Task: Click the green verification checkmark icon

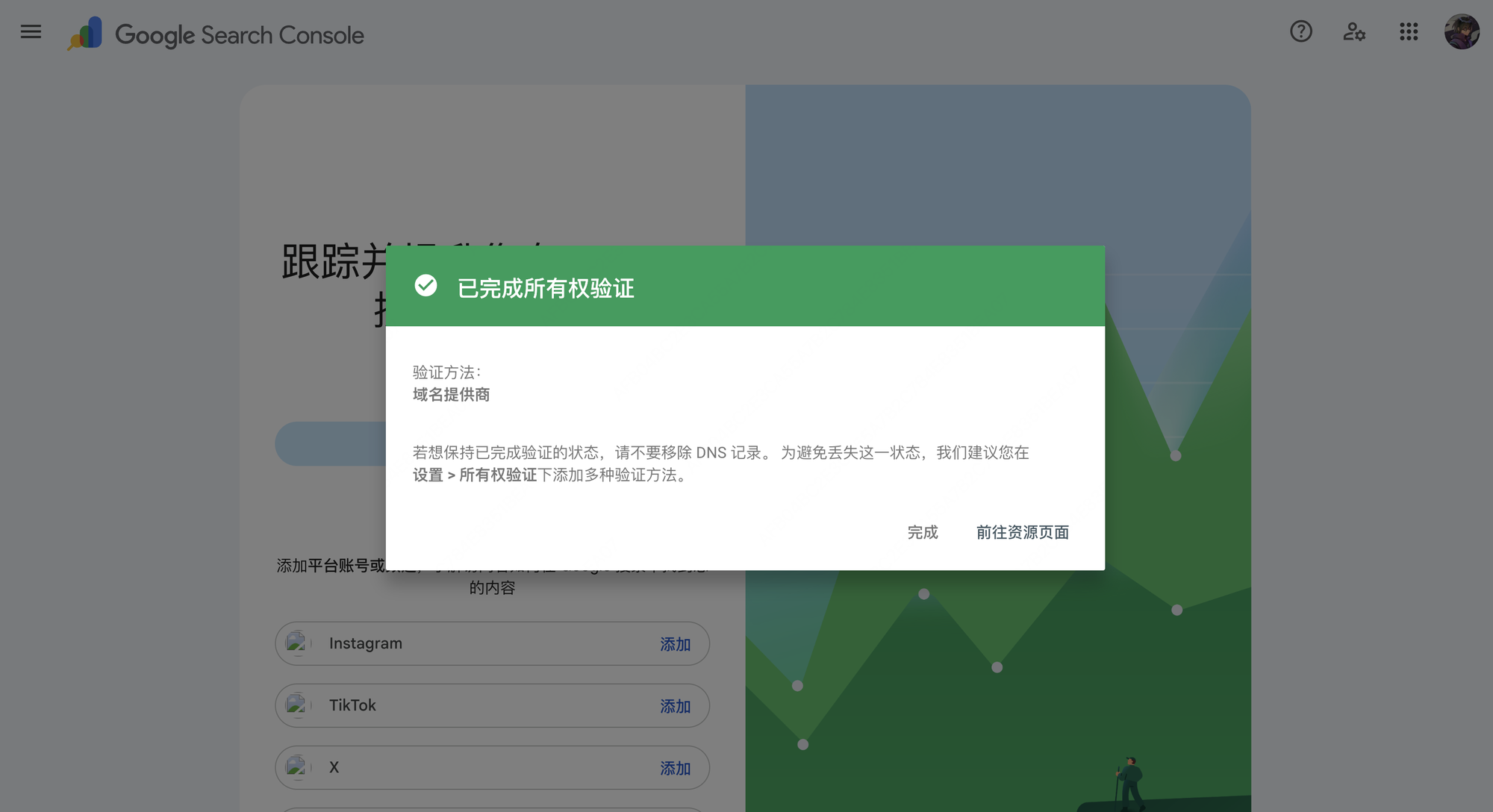Action: [x=426, y=286]
